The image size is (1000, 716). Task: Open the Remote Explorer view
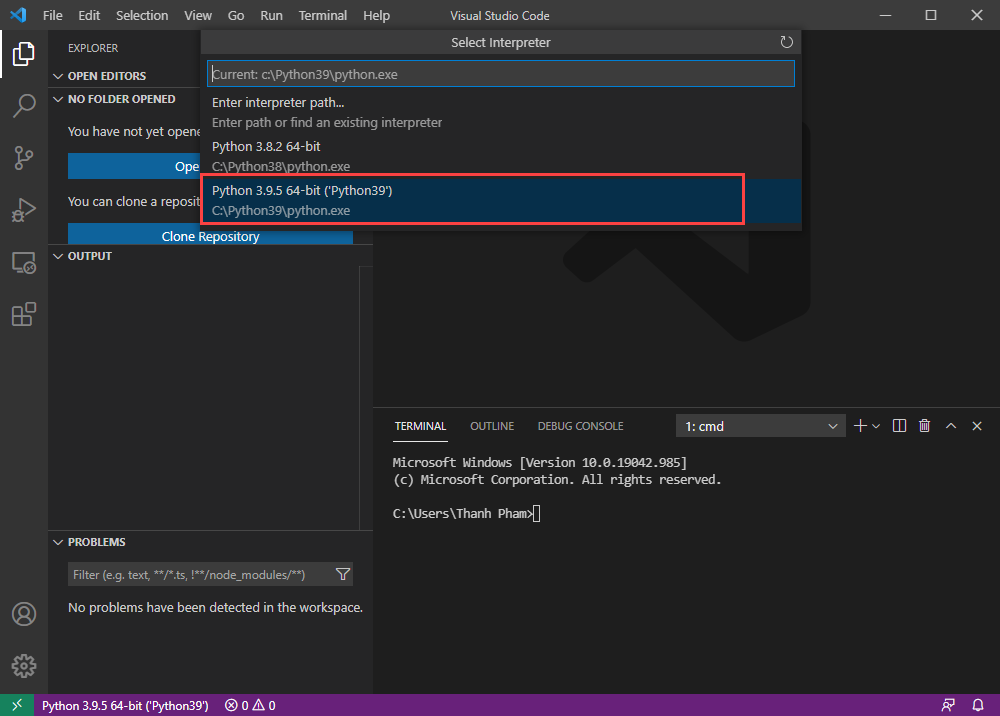(x=24, y=262)
